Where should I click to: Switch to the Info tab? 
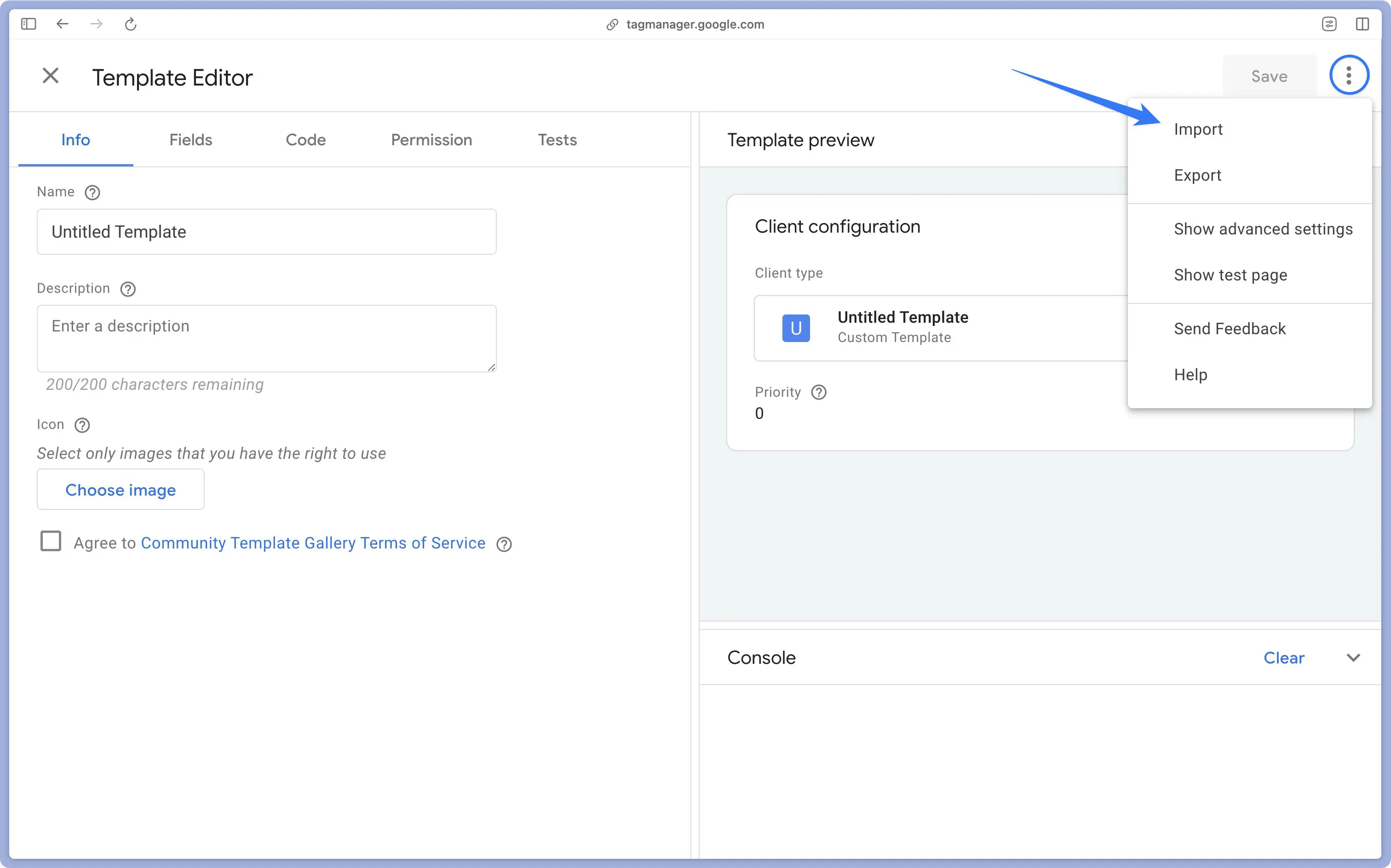76,139
